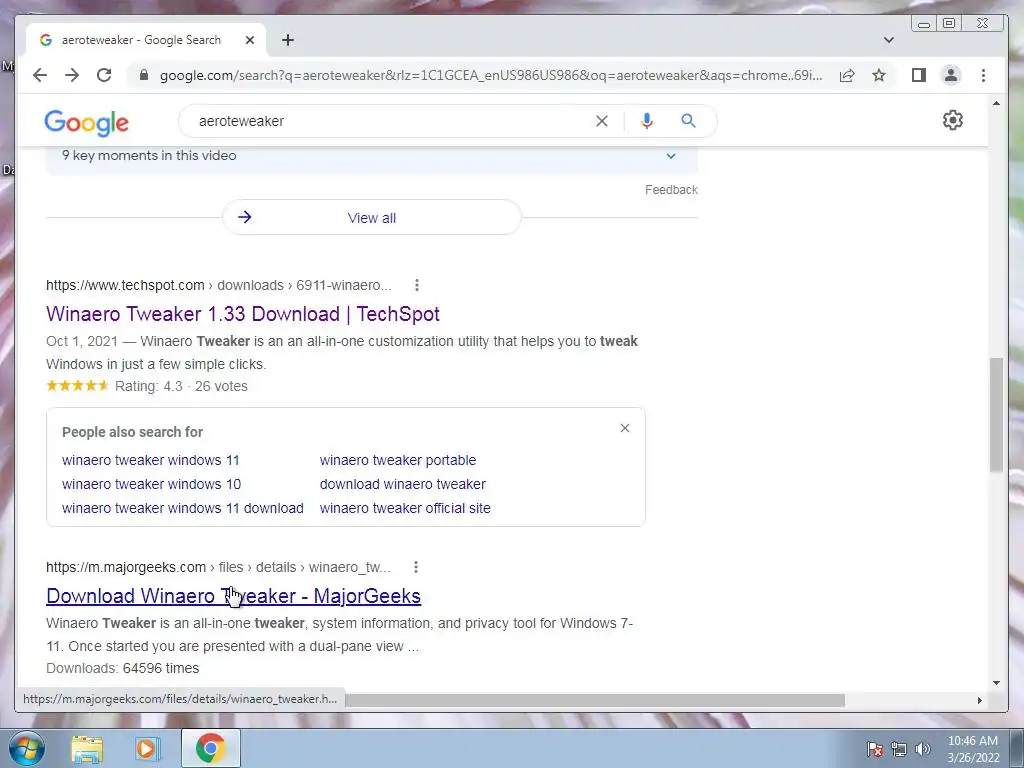This screenshot has height=768, width=1024.
Task: Minimize the Chrome window
Action: pos(923,24)
